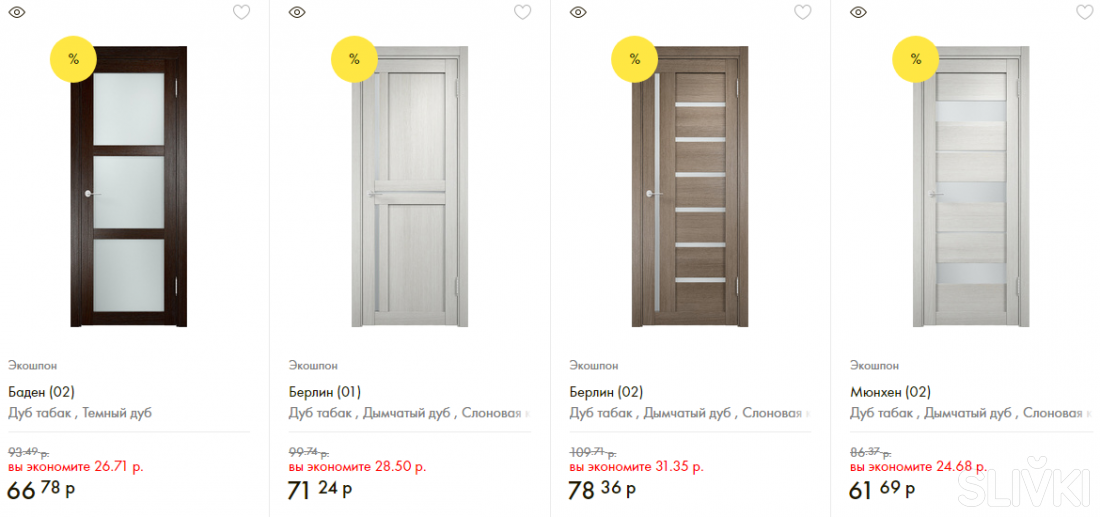This screenshot has height=517, width=1100.
Task: Click quick-view eye icon on Мюнхен (02) card
Action: point(858,13)
